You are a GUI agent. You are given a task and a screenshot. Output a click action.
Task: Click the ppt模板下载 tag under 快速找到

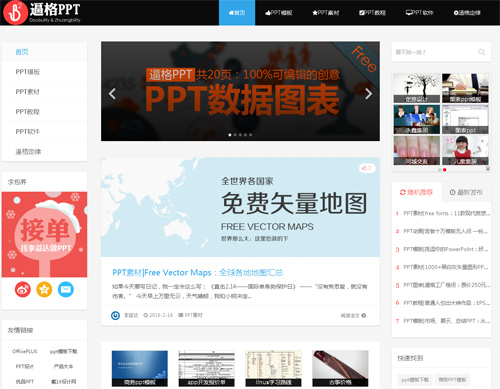pos(415,380)
